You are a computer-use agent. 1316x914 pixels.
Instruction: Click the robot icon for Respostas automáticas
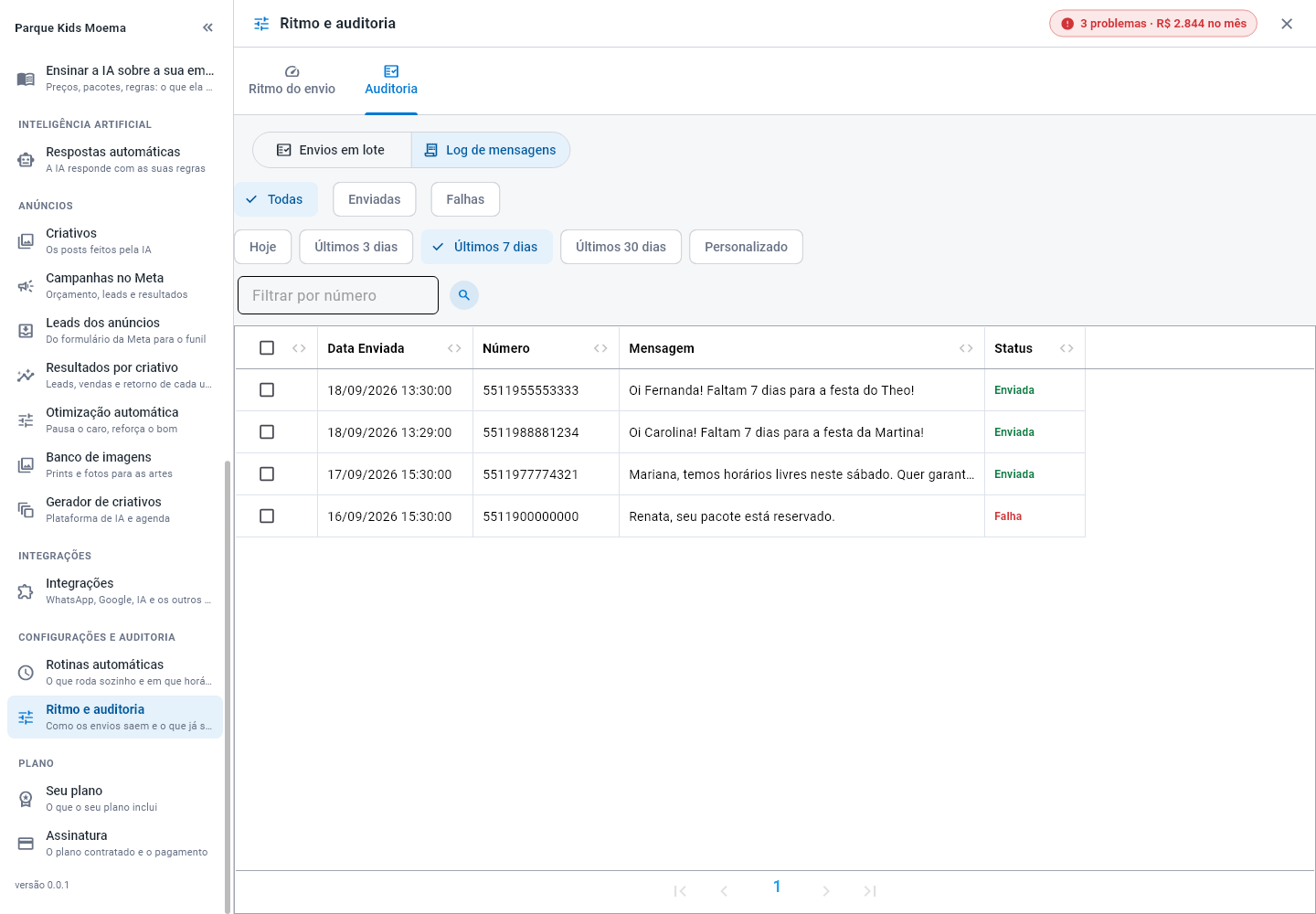[26, 160]
